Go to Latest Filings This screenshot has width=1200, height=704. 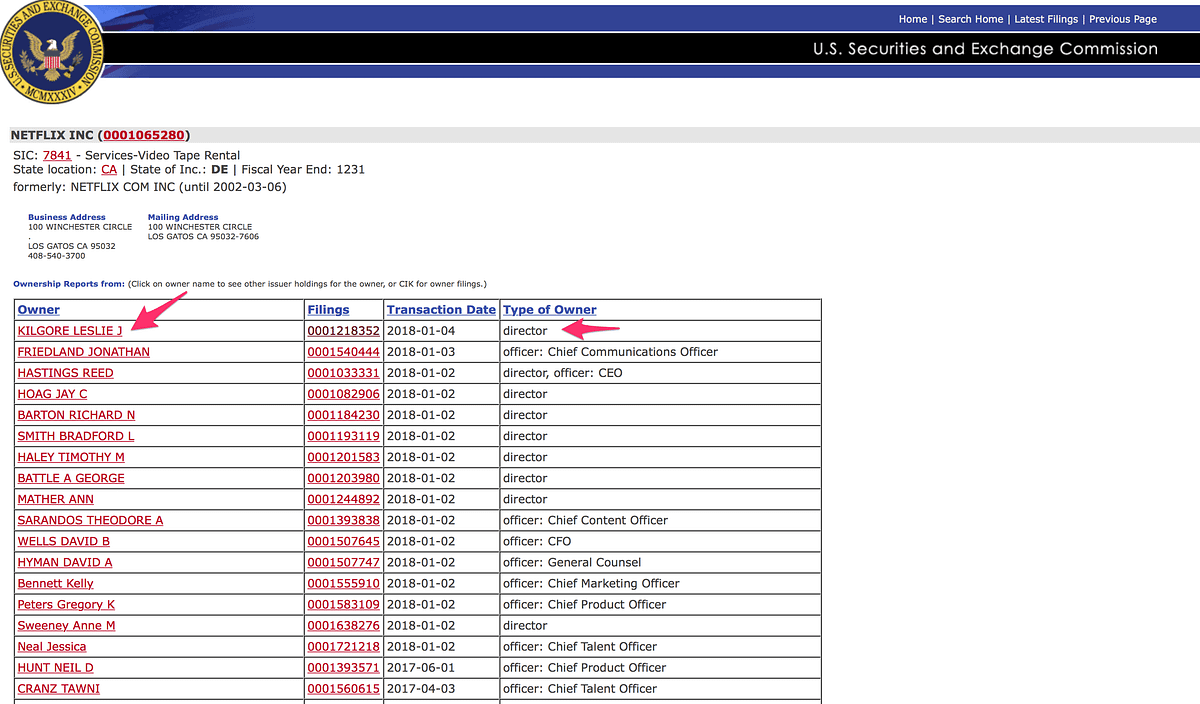pyautogui.click(x=1046, y=19)
